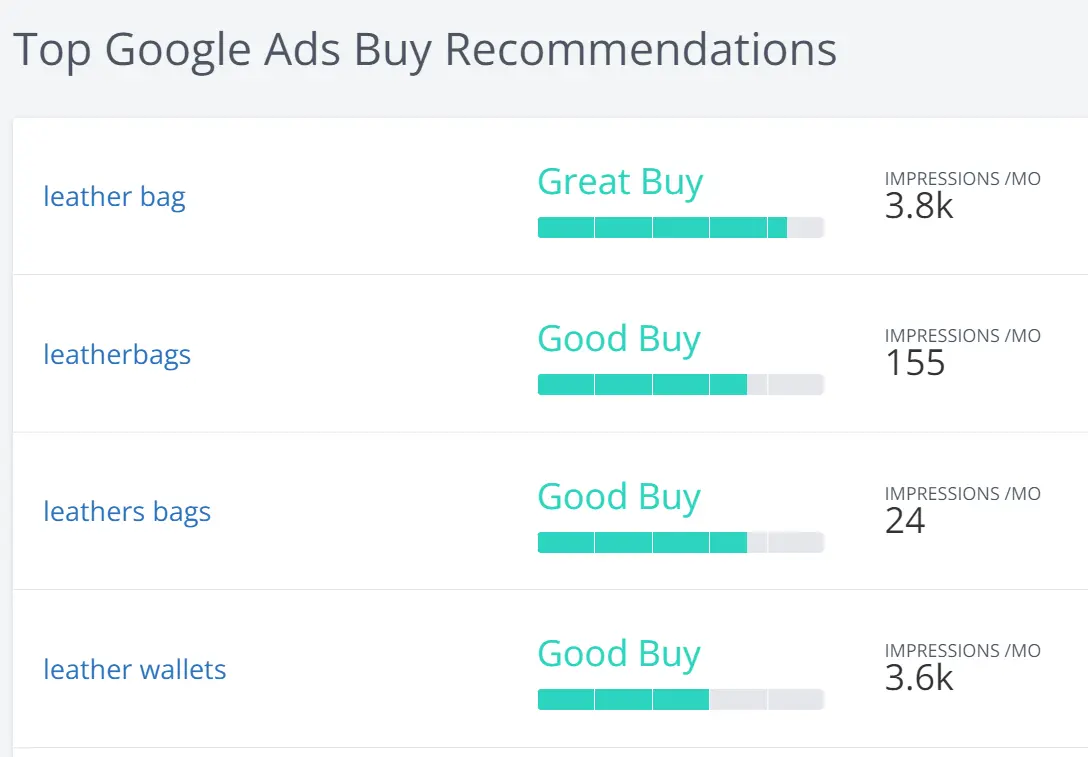
Task: Click the 'Top Google Ads Buy Recommendations' heading
Action: coord(424,50)
